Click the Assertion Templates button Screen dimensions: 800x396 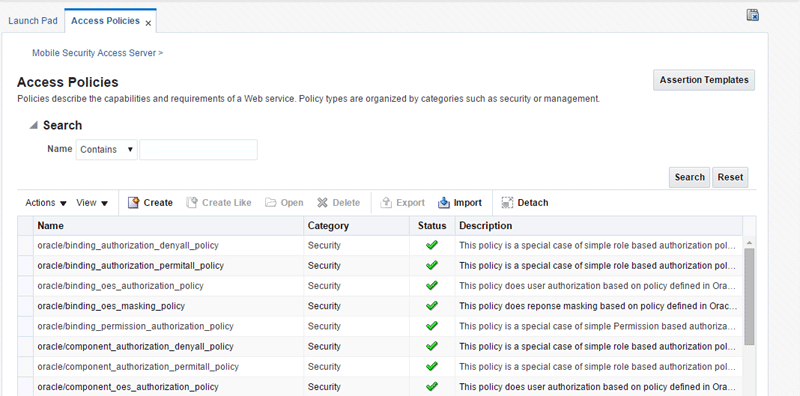click(704, 80)
